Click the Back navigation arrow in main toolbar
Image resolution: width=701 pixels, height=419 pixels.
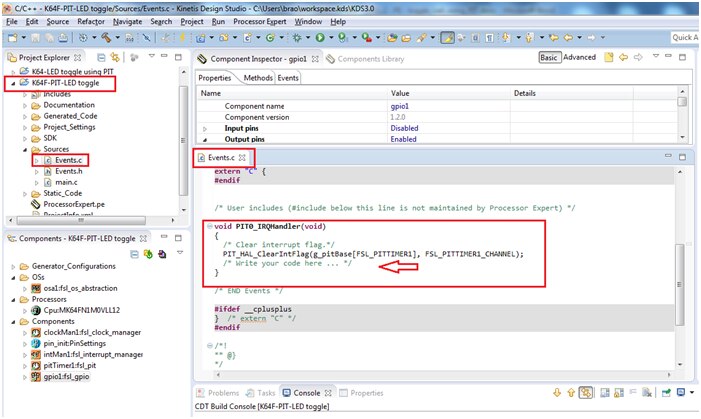pos(568,38)
